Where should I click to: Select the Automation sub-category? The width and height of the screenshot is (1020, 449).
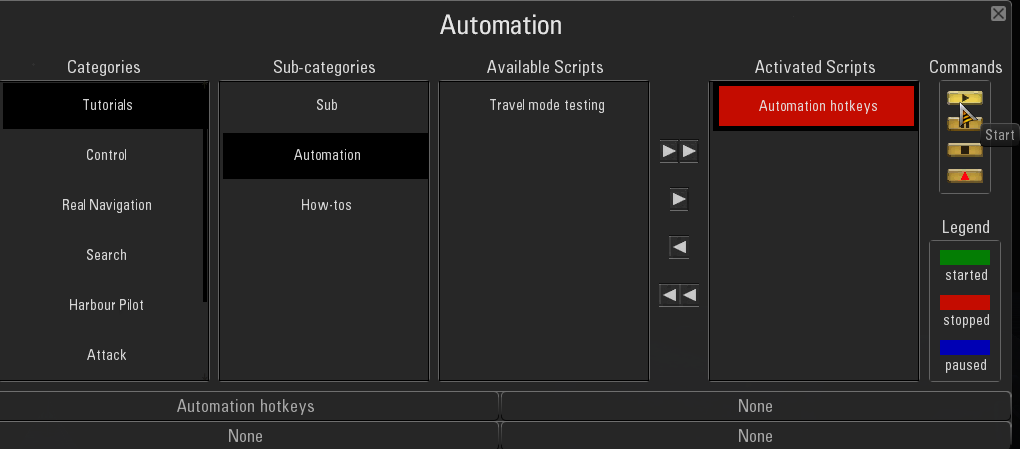click(325, 156)
